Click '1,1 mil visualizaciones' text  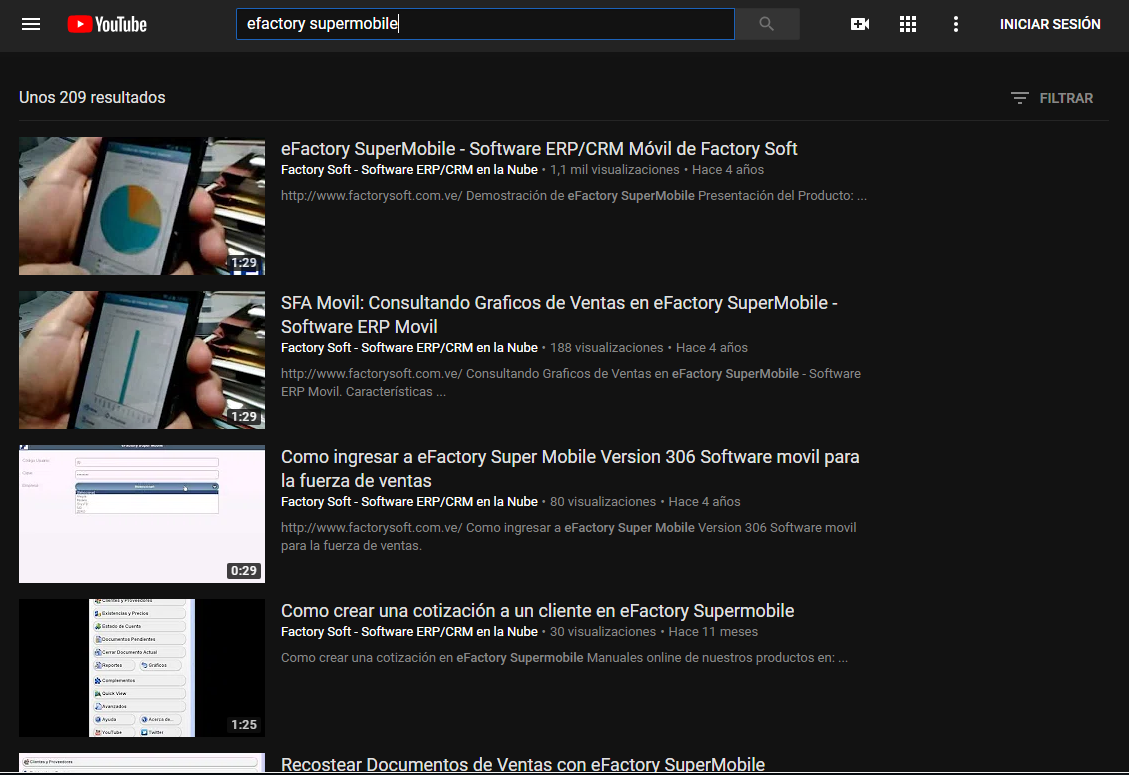pos(615,170)
